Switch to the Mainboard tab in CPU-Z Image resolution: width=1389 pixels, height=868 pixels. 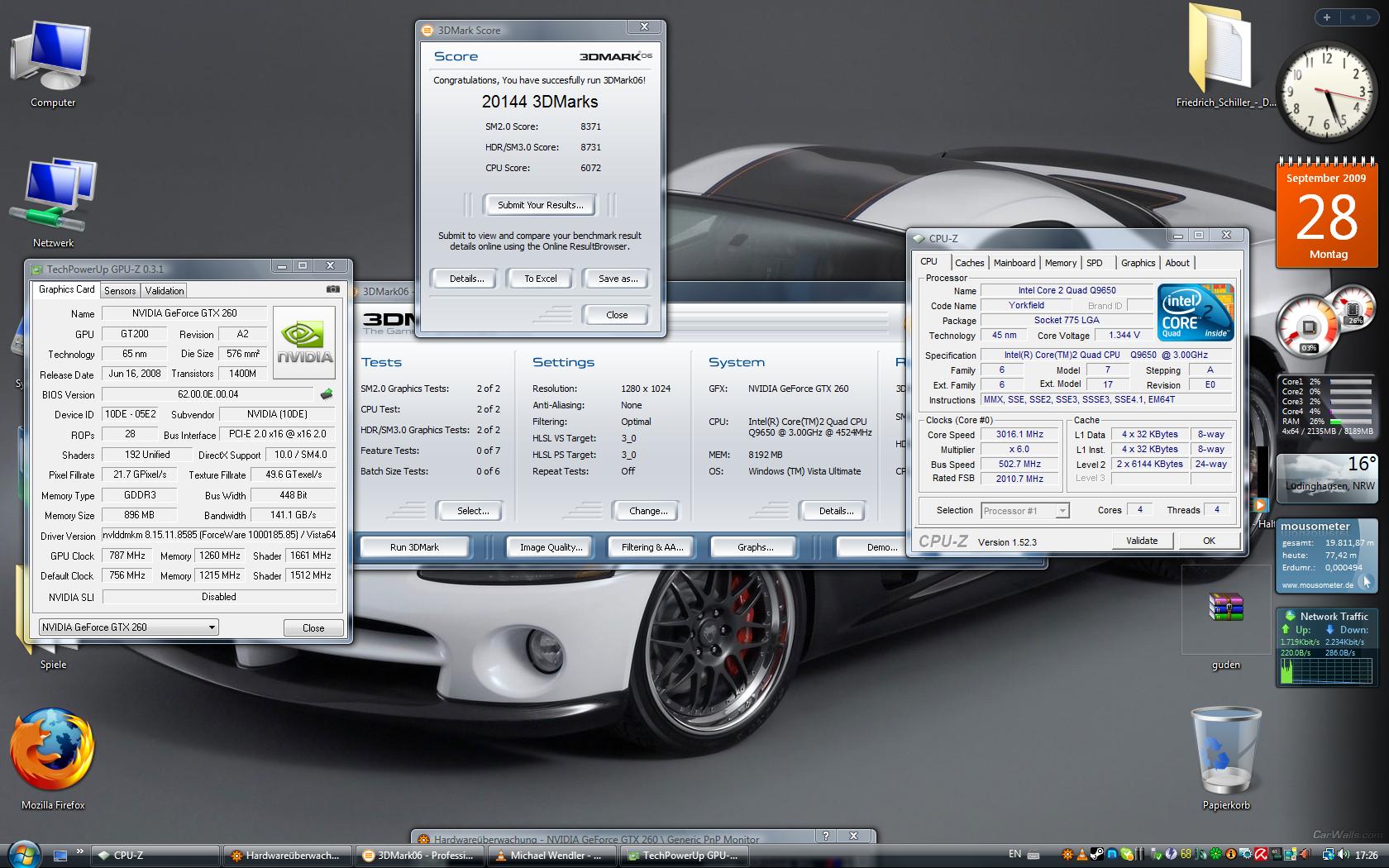[x=1014, y=263]
